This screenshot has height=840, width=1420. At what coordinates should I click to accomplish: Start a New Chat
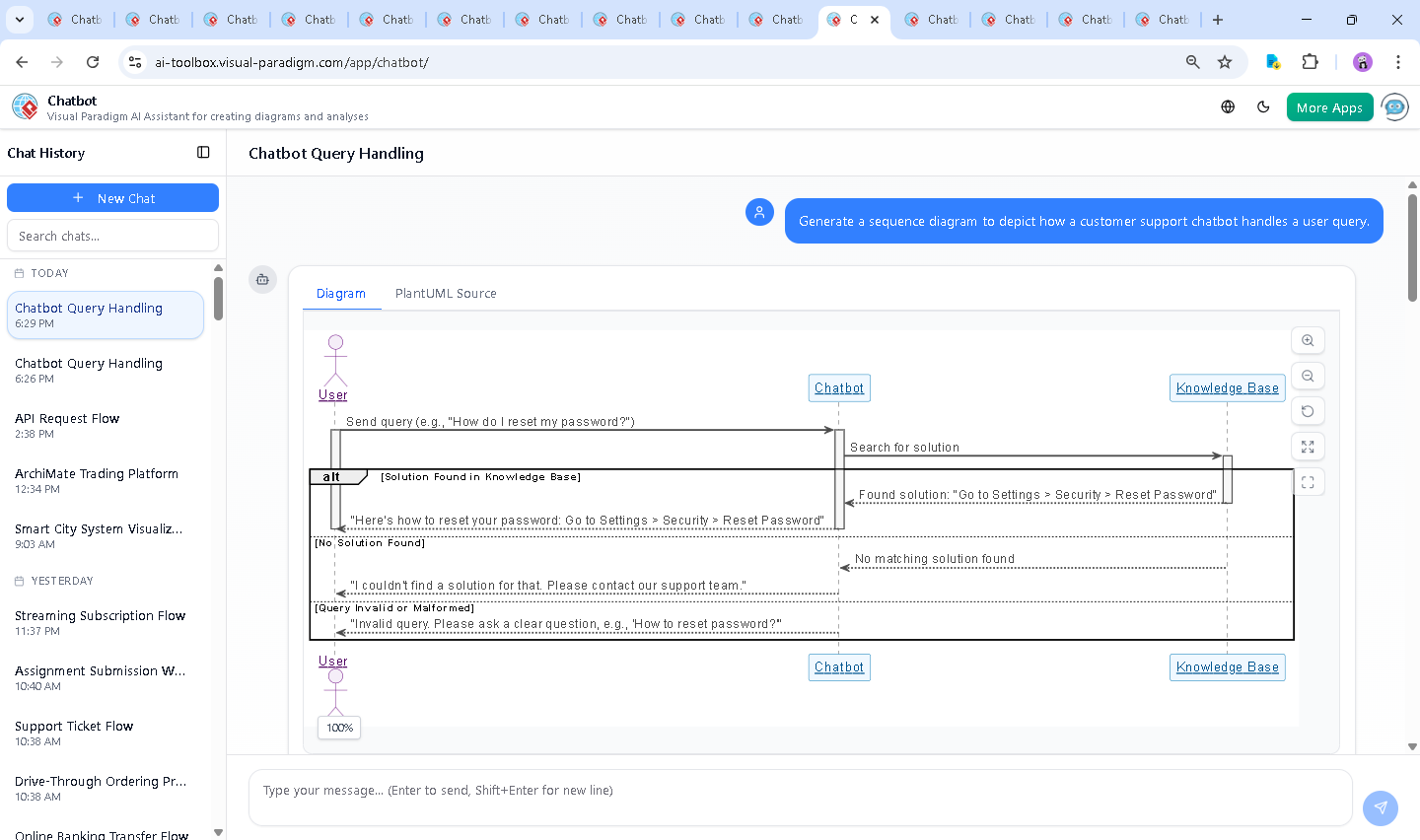tap(112, 198)
